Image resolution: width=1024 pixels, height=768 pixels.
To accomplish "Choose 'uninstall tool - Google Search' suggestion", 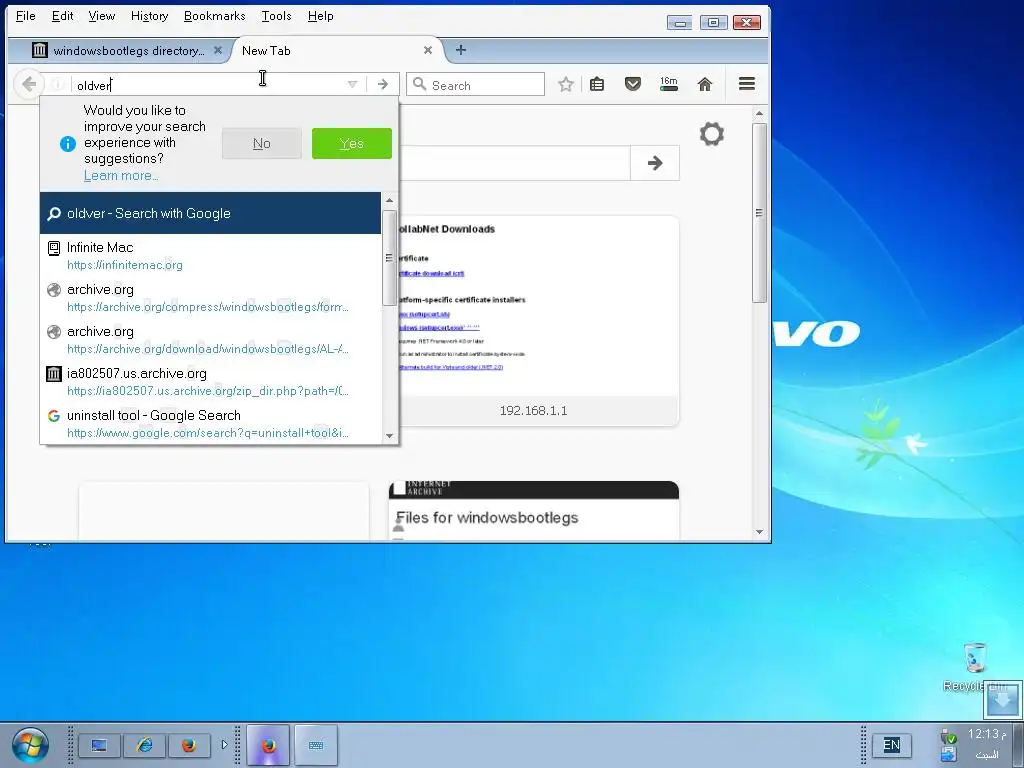I will [210, 423].
